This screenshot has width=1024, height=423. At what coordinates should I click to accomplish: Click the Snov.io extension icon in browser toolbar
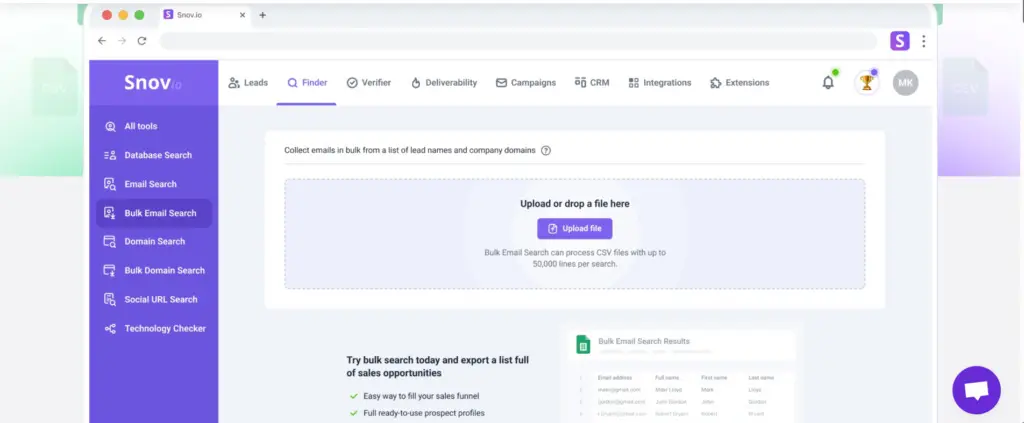(x=900, y=41)
